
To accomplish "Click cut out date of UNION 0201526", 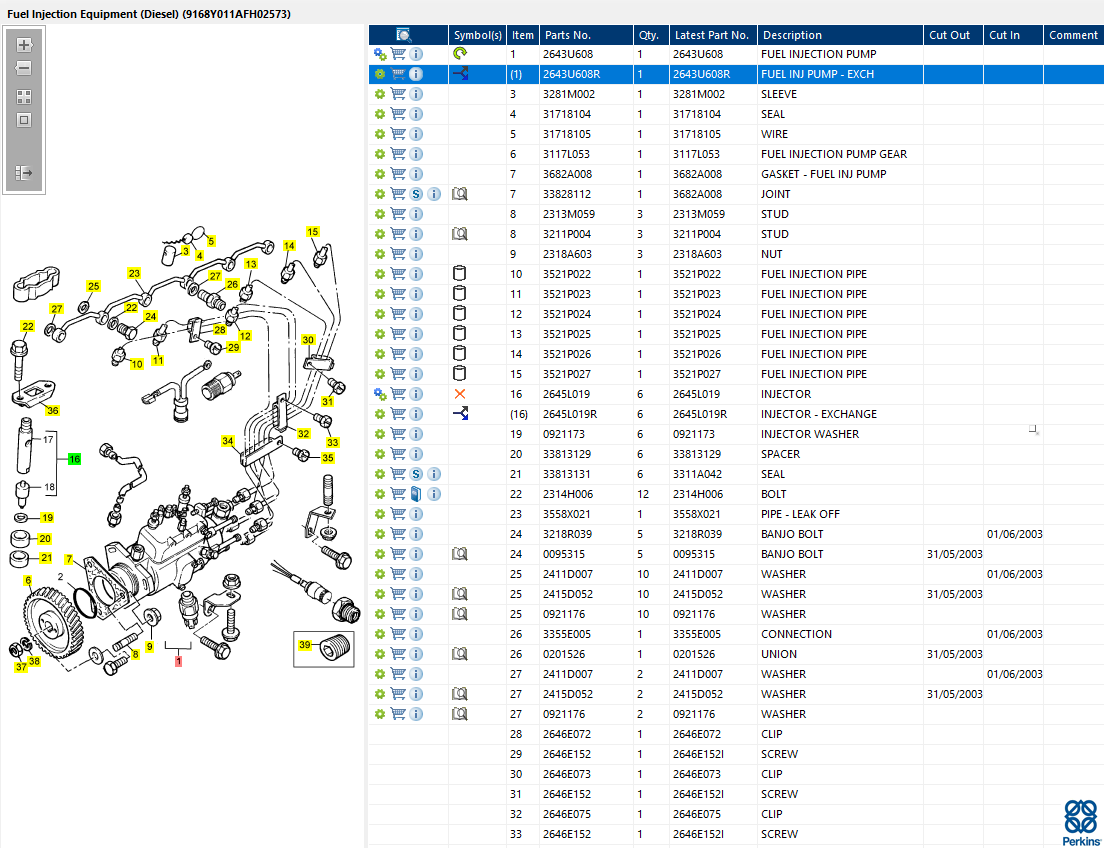I will click(x=954, y=654).
